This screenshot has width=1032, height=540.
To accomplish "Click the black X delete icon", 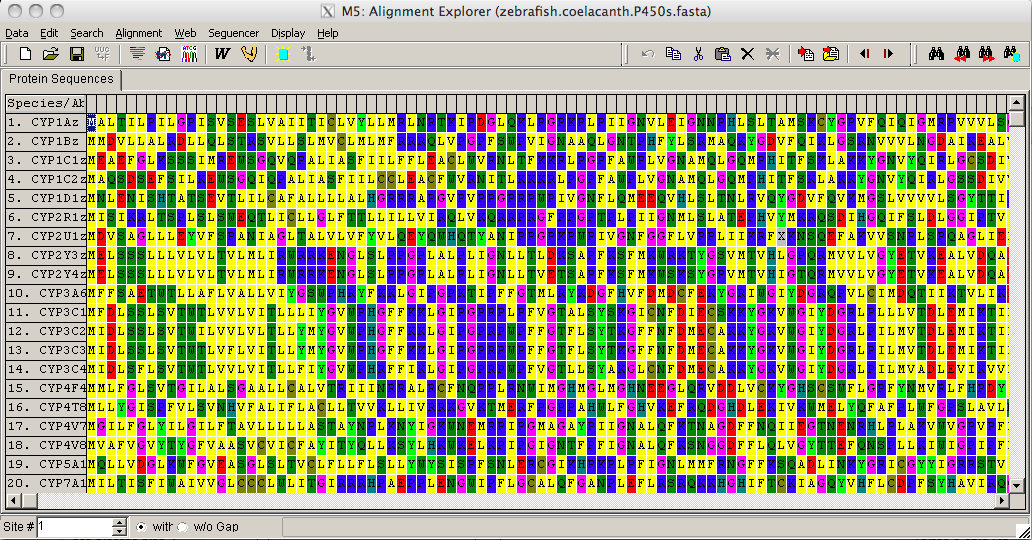I will pos(747,54).
